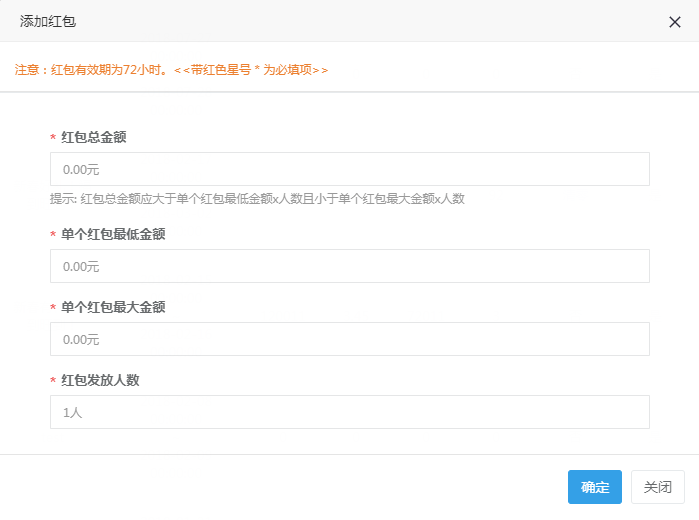
Task: Focus the 单个红包最低金额 input field
Action: click(349, 266)
